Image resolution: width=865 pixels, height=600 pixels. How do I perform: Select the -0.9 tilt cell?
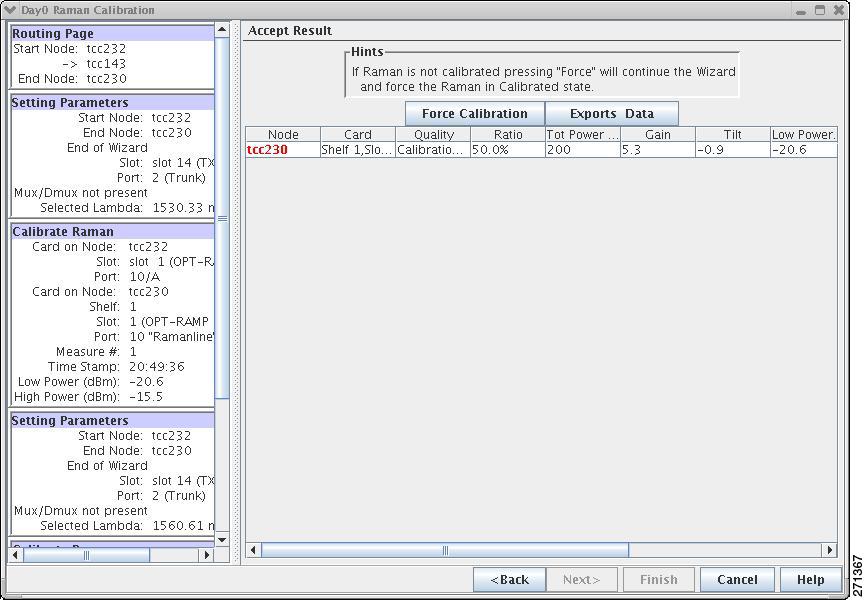[733, 149]
